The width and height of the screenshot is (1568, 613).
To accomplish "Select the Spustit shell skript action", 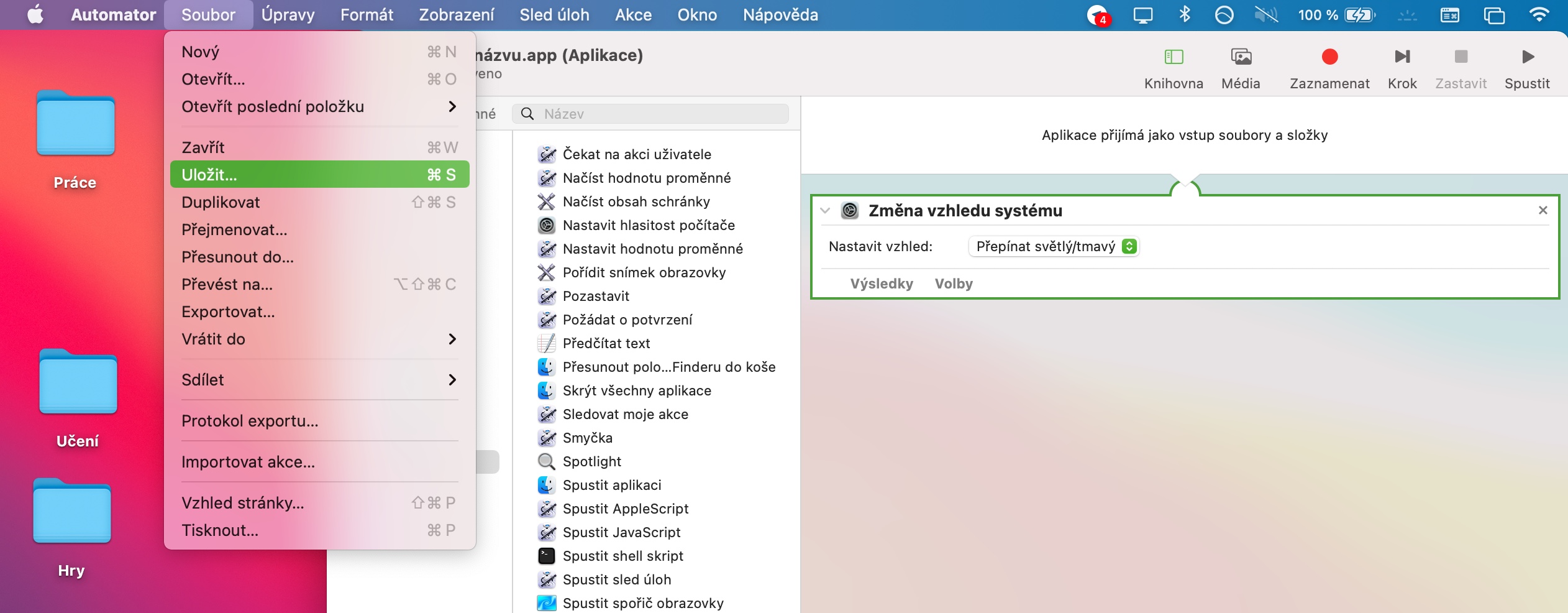I will pyautogui.click(x=622, y=556).
